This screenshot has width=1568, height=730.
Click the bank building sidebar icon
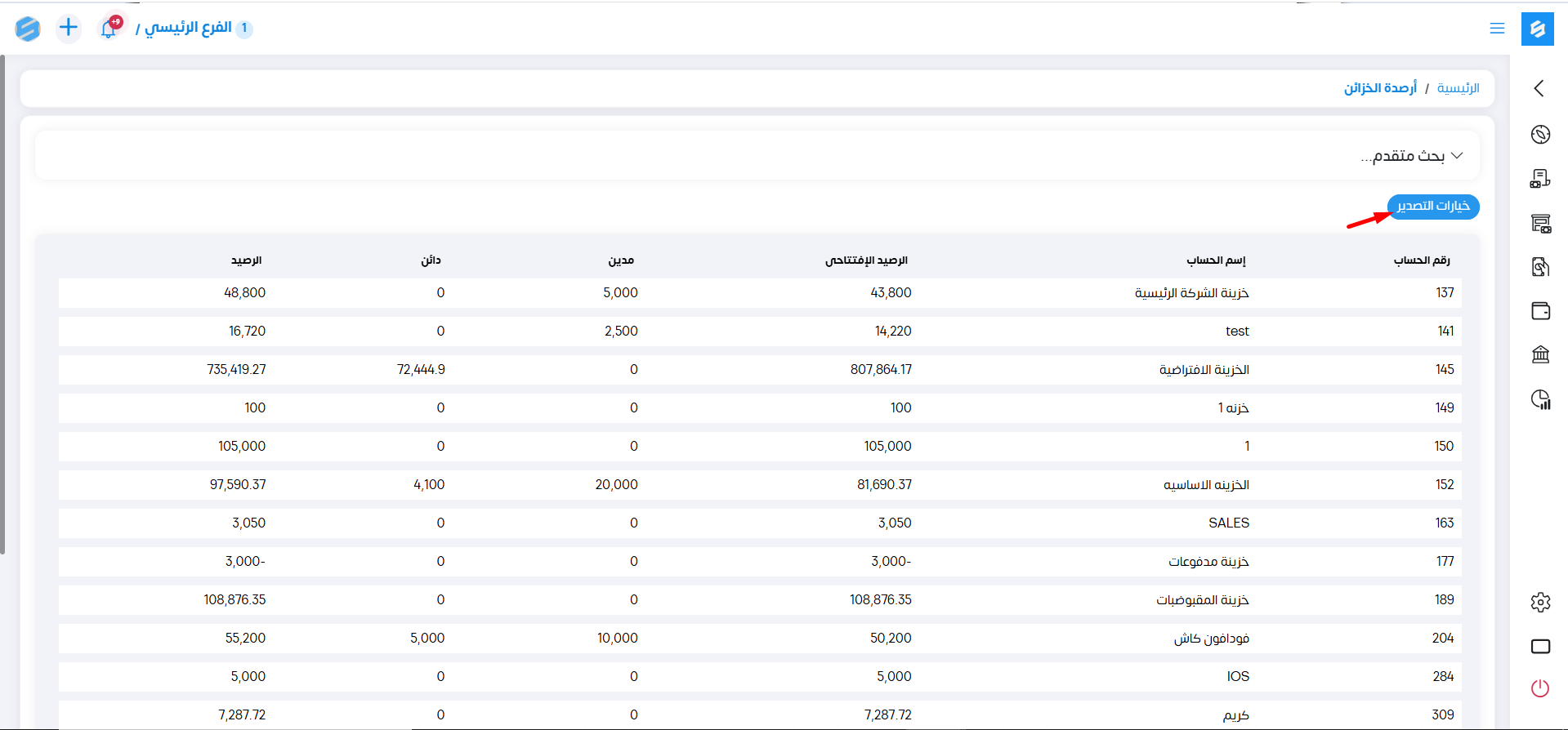[x=1540, y=354]
